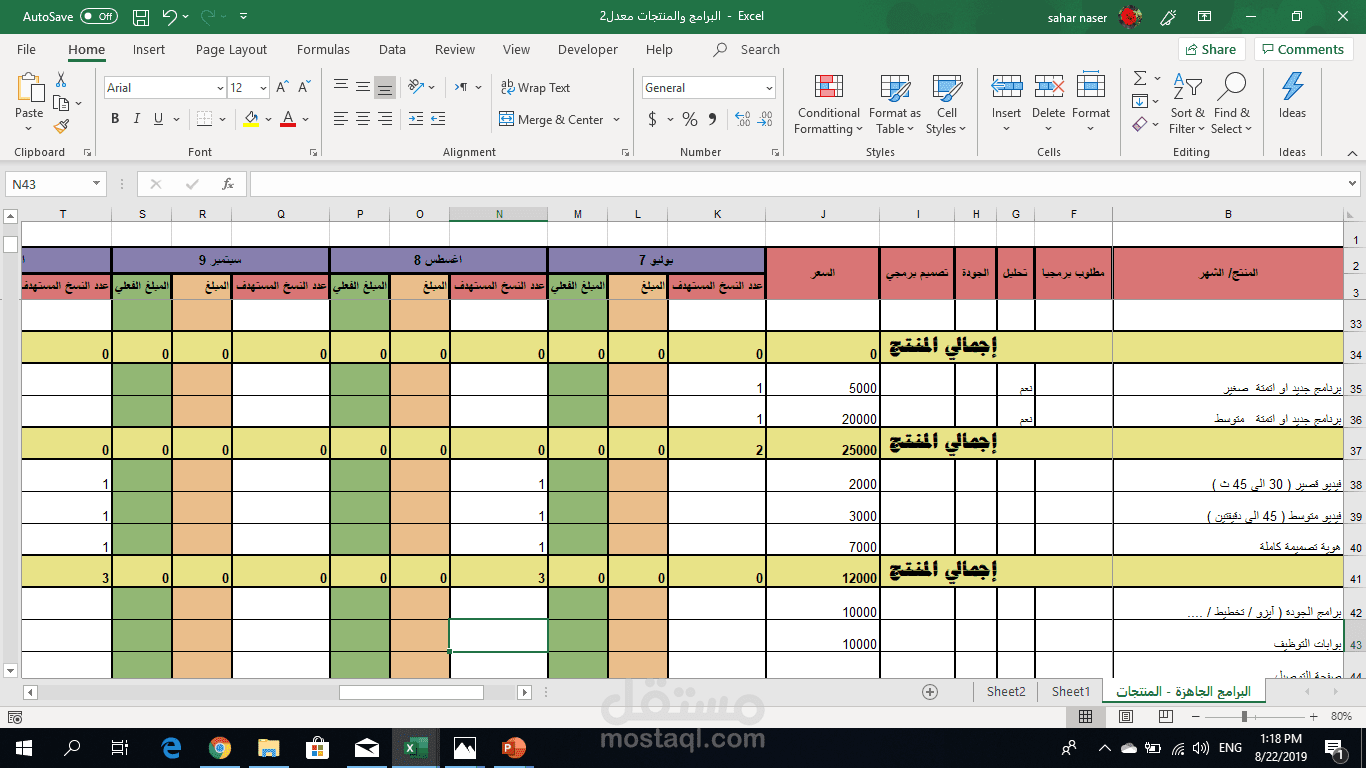The image size is (1366, 768).
Task: Click the Format cells icon
Action: pyautogui.click(x=1091, y=87)
